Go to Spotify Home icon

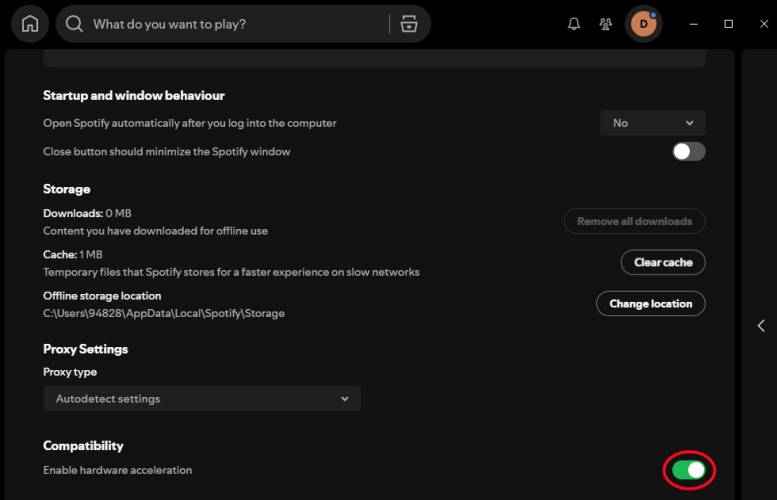pyautogui.click(x=30, y=24)
